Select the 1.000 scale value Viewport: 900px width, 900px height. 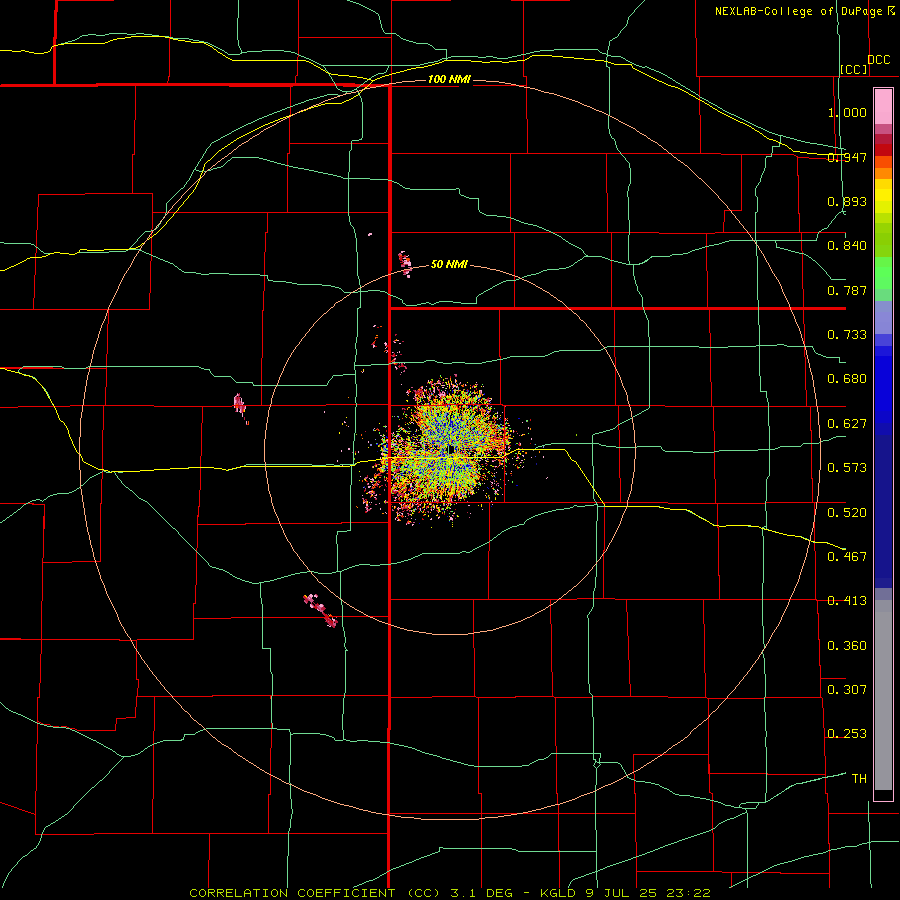[847, 112]
